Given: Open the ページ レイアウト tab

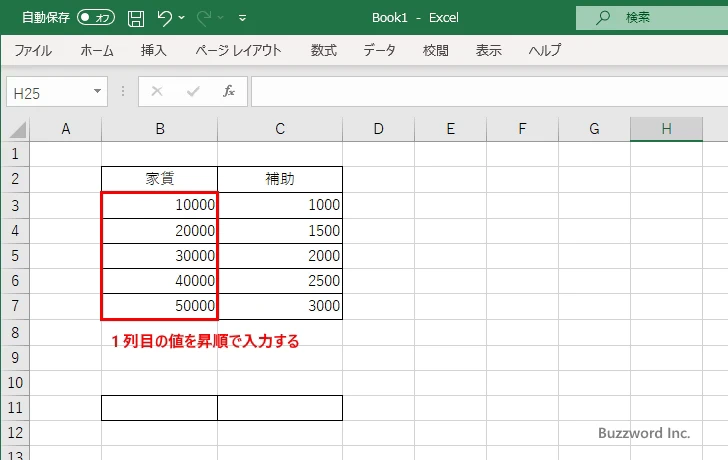Looking at the screenshot, I should 238,50.
